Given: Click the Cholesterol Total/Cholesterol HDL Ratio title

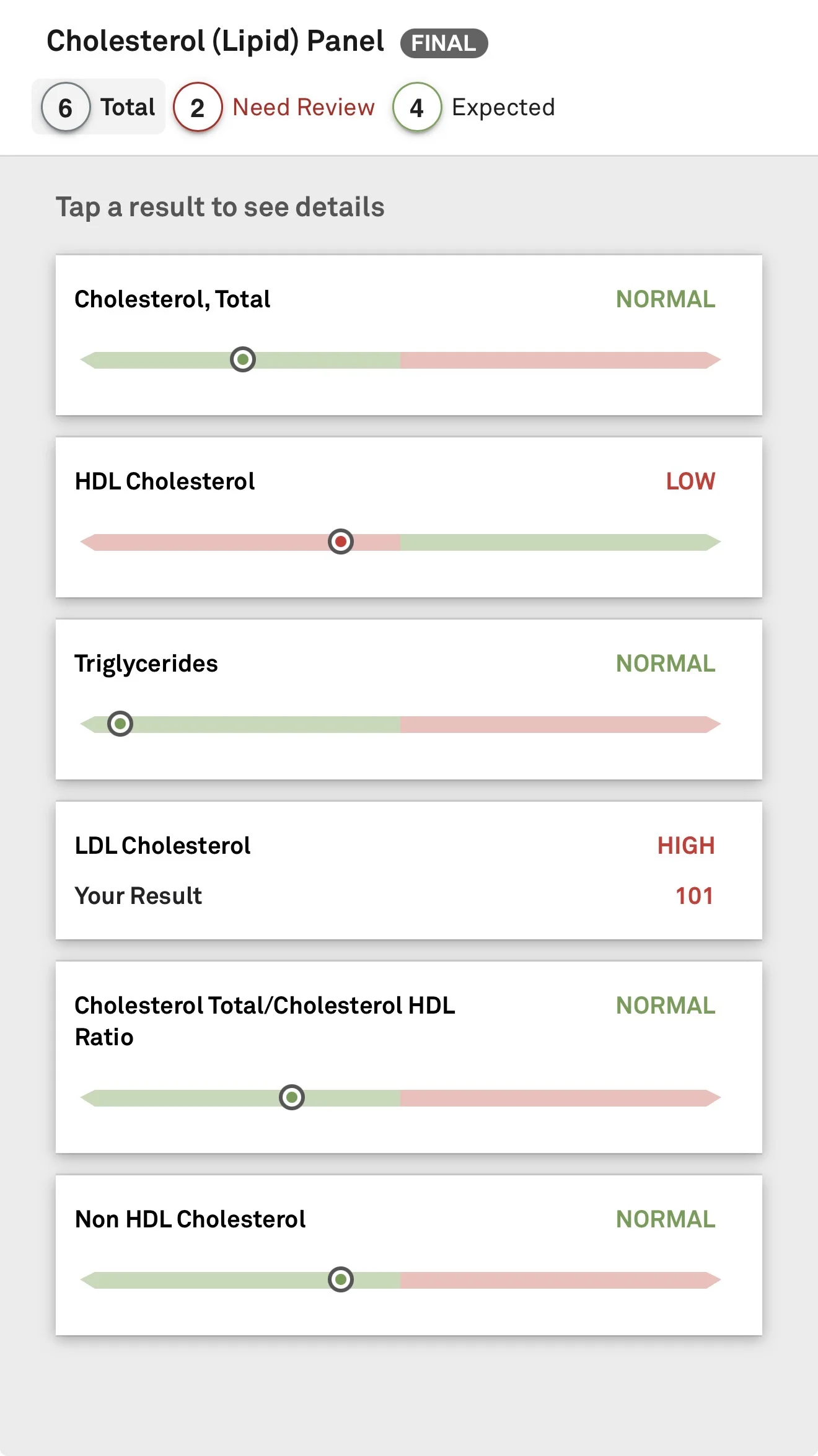Looking at the screenshot, I should pyautogui.click(x=265, y=1021).
